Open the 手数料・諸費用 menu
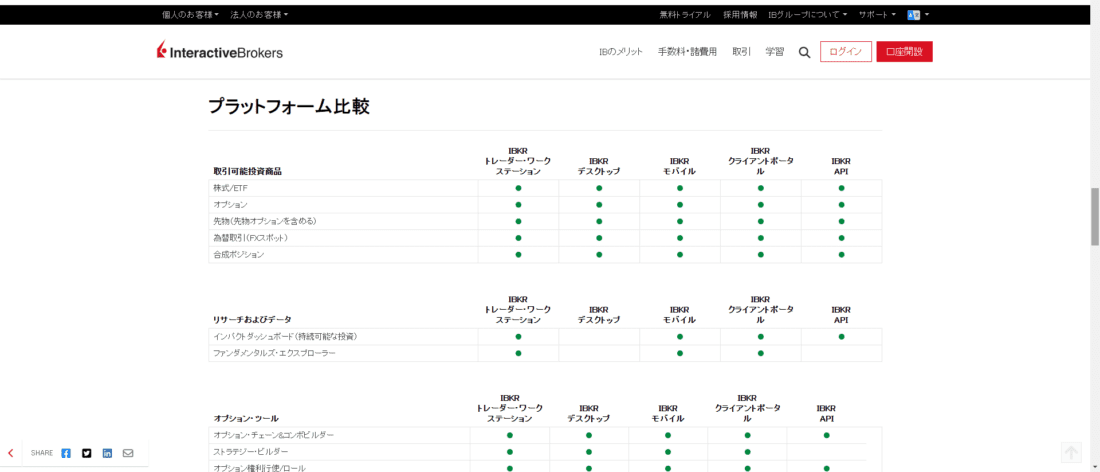Viewport: 1100px width, 472px height. pos(687,52)
